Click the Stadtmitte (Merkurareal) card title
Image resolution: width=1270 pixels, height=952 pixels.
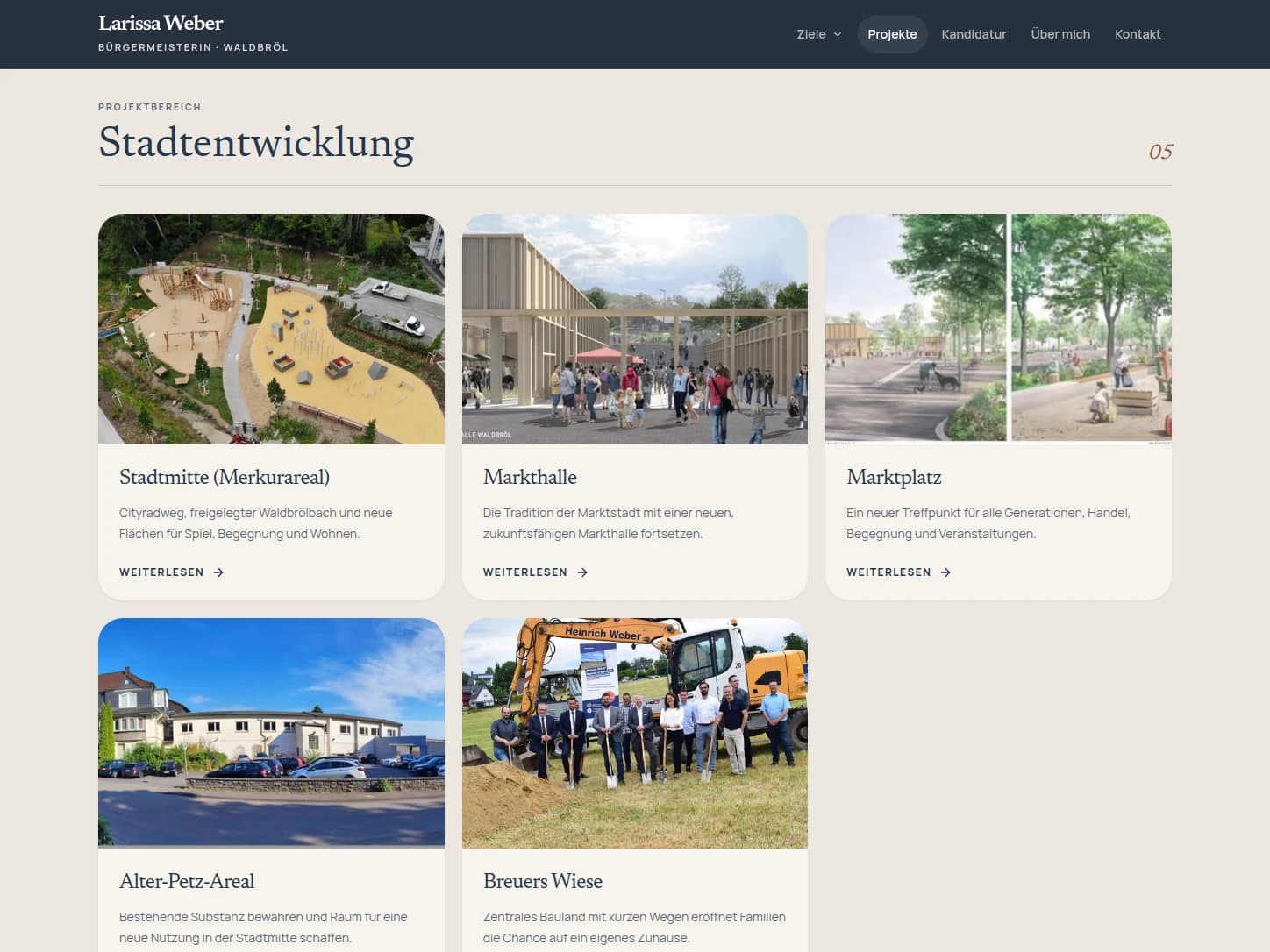point(225,477)
